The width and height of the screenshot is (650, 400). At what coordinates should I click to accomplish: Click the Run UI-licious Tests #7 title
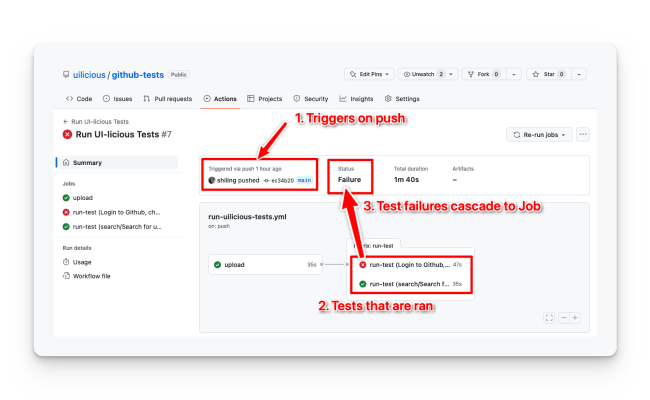point(124,134)
